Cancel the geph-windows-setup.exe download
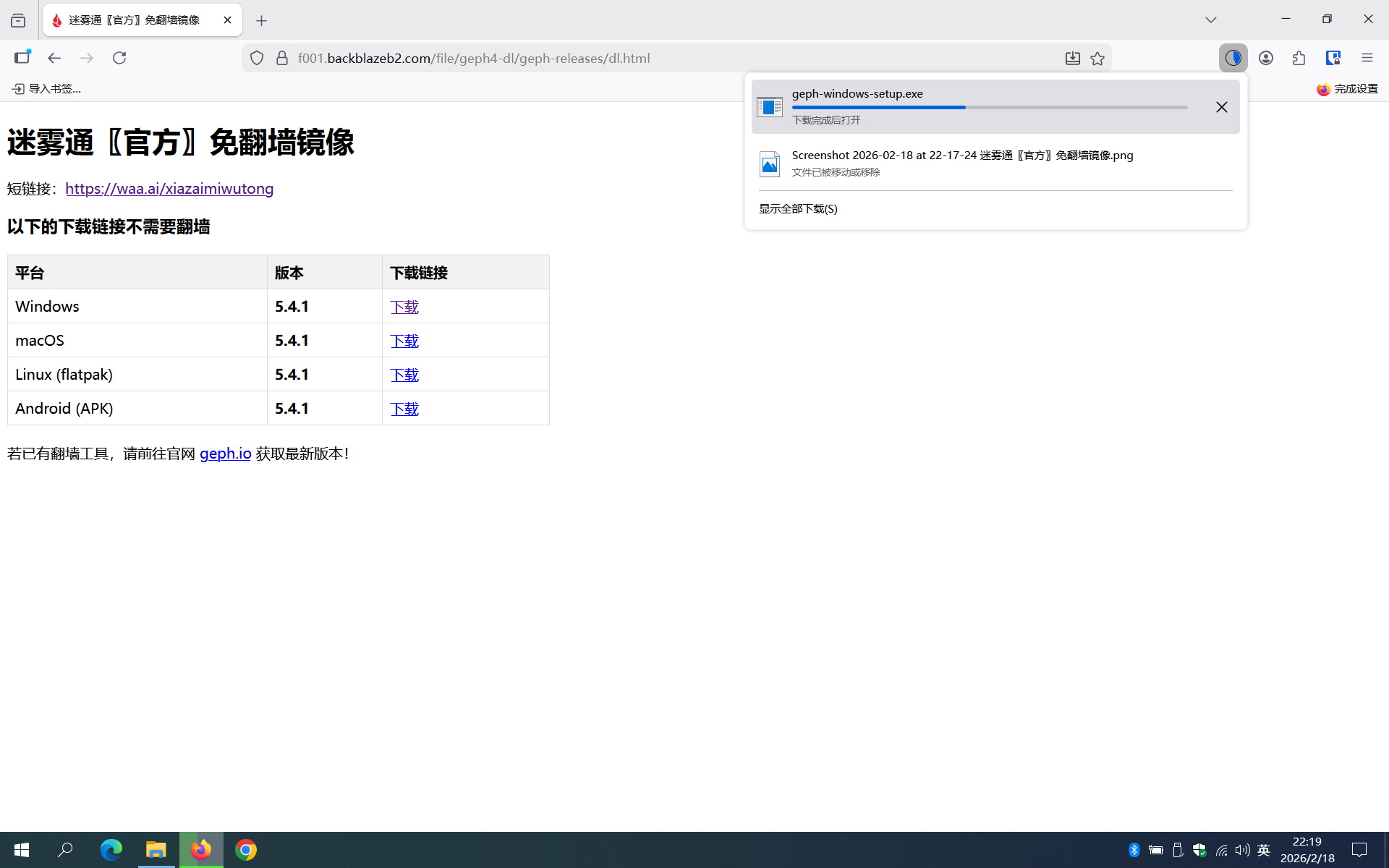Viewport: 1389px width, 868px height. (1221, 107)
